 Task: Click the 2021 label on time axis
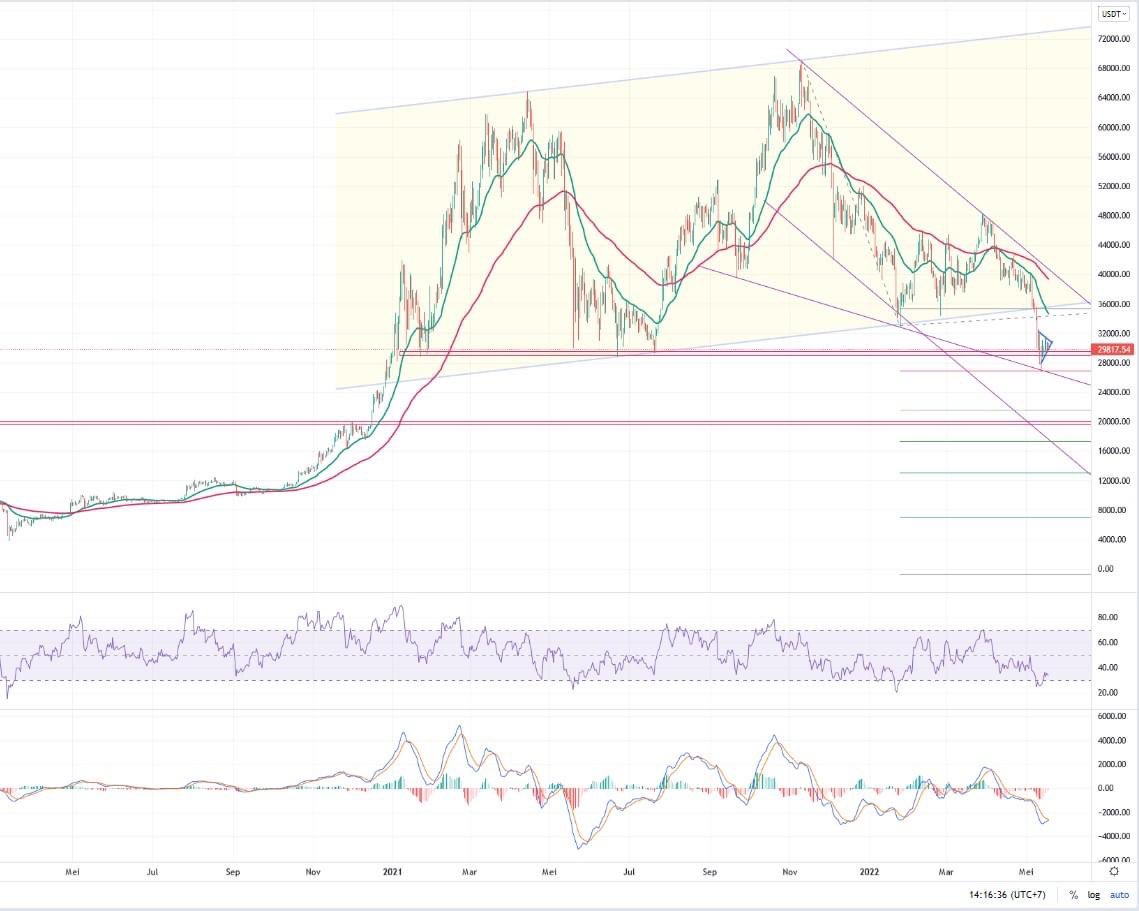tap(393, 871)
